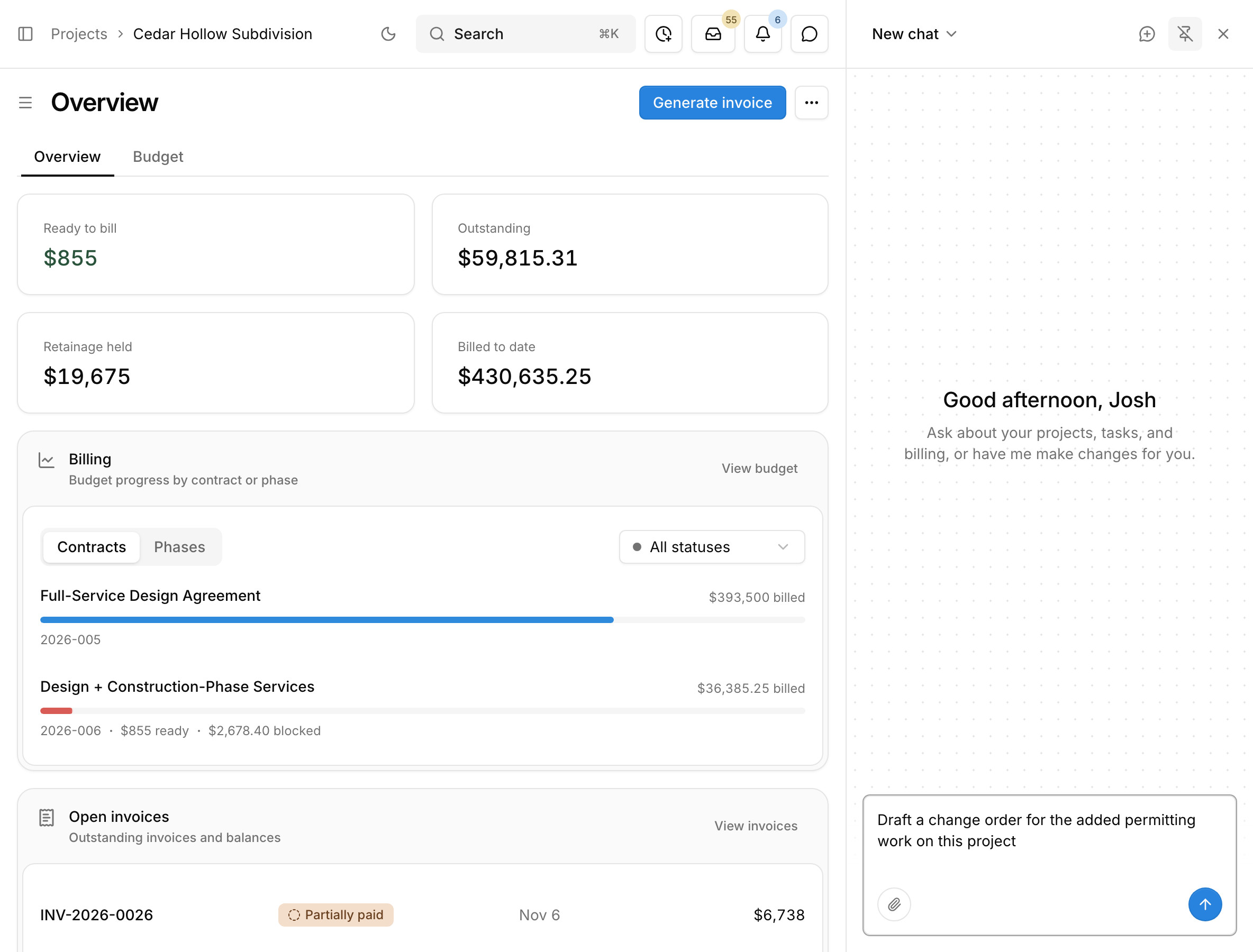This screenshot has height=952, width=1253.
Task: Select the Overview tab
Action: tap(68, 157)
